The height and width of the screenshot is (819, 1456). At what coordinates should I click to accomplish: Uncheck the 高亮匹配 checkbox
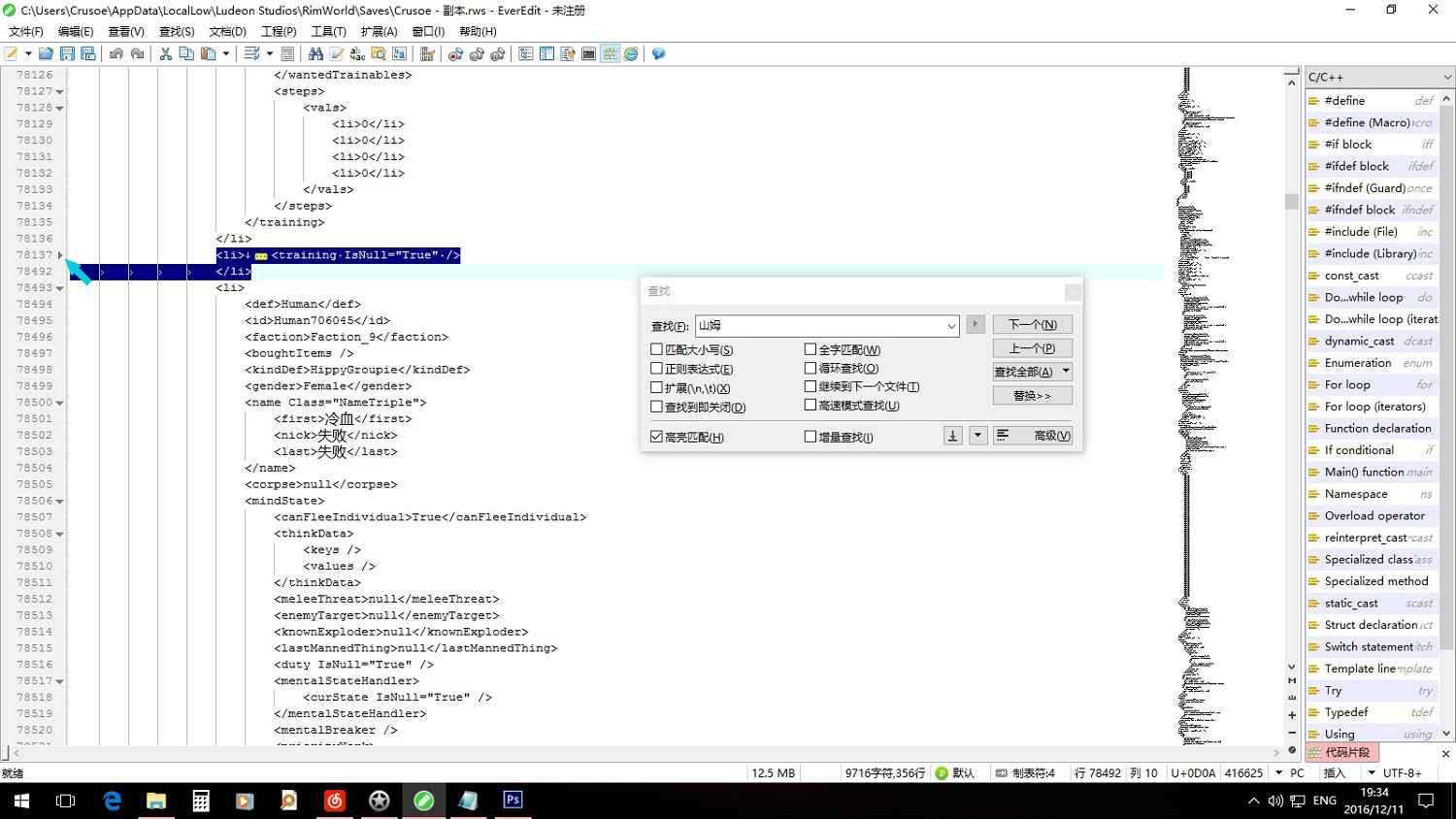[657, 437]
